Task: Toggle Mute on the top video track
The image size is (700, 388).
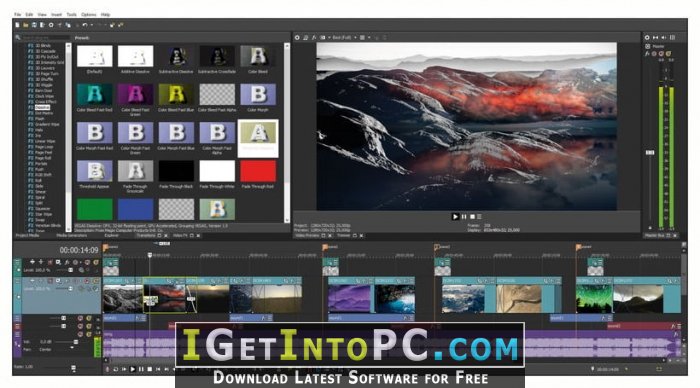Action: pos(88,263)
